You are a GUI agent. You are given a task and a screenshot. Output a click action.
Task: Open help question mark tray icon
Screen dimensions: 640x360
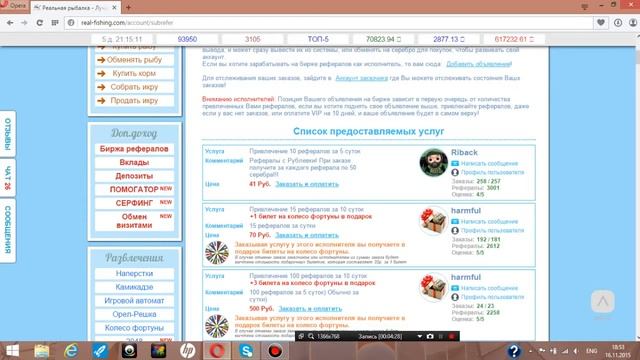coord(513,351)
